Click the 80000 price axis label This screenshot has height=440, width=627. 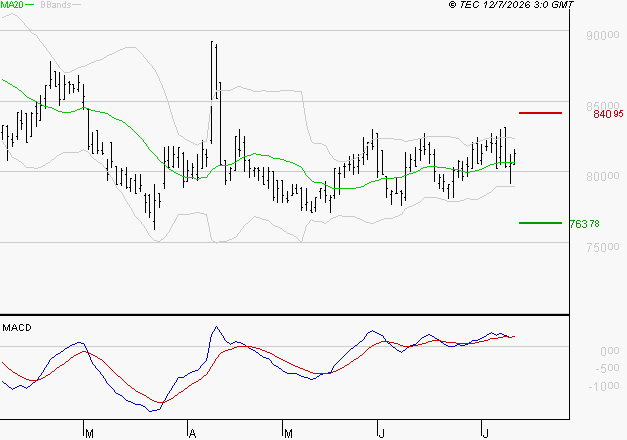603,176
